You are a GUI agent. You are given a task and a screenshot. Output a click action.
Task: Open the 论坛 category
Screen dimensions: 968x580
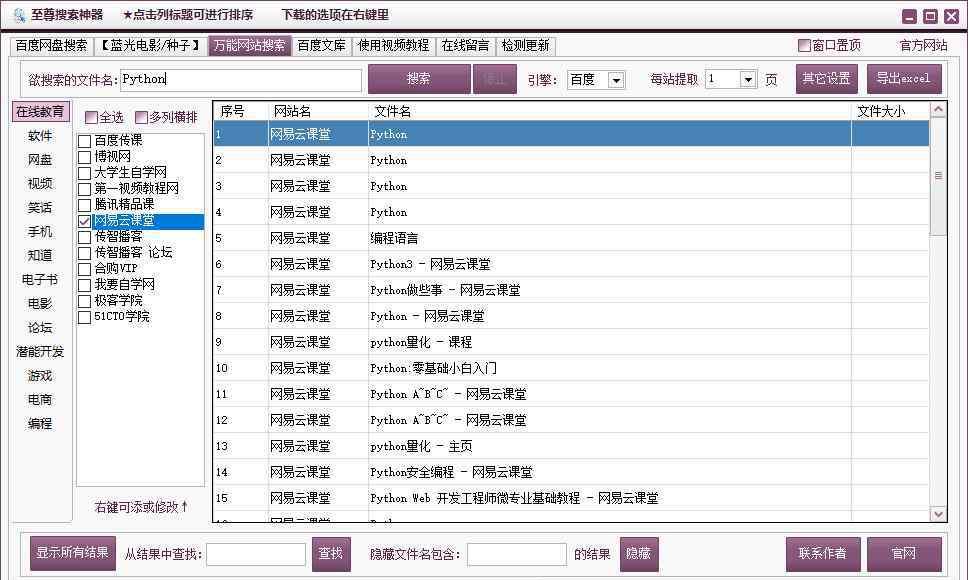click(41, 328)
